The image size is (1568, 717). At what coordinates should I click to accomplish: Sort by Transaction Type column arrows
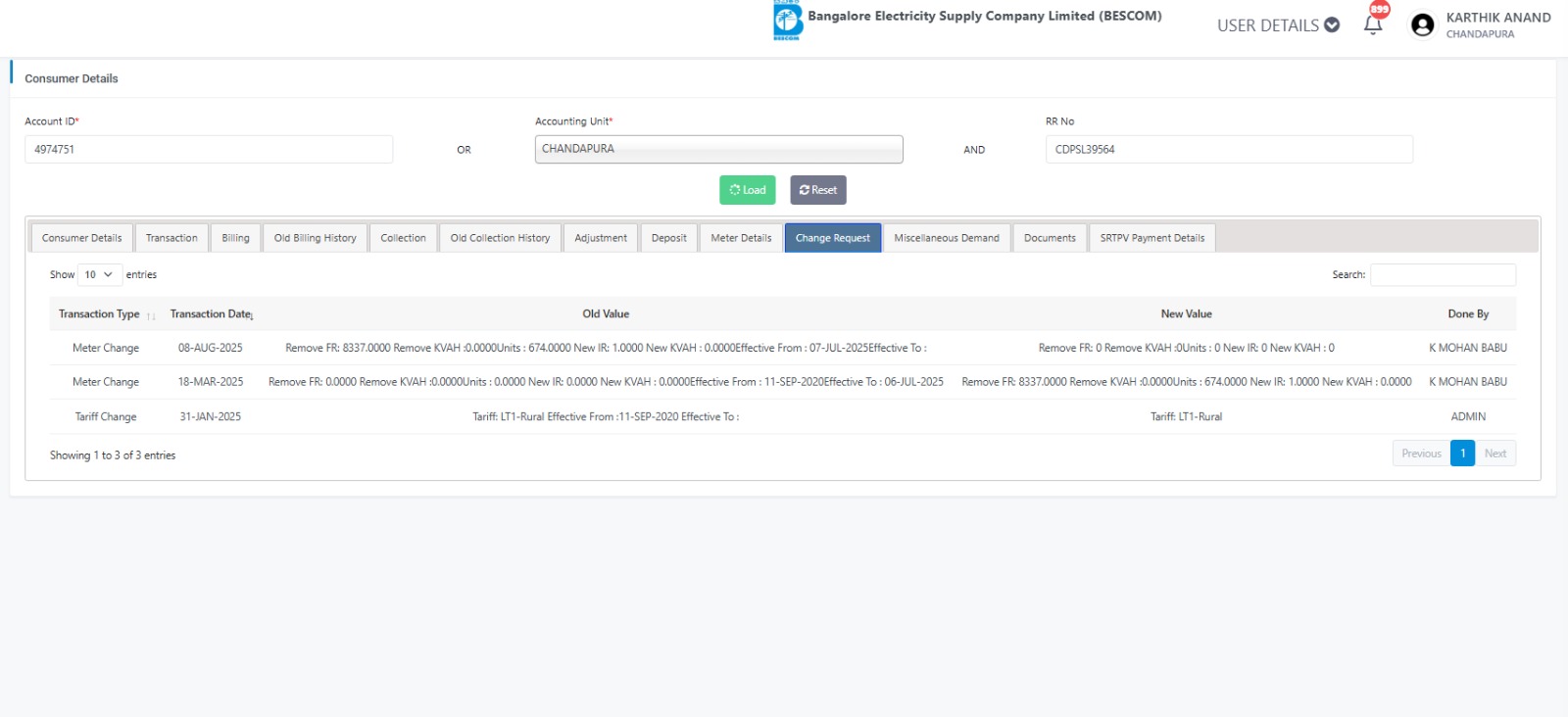click(151, 315)
